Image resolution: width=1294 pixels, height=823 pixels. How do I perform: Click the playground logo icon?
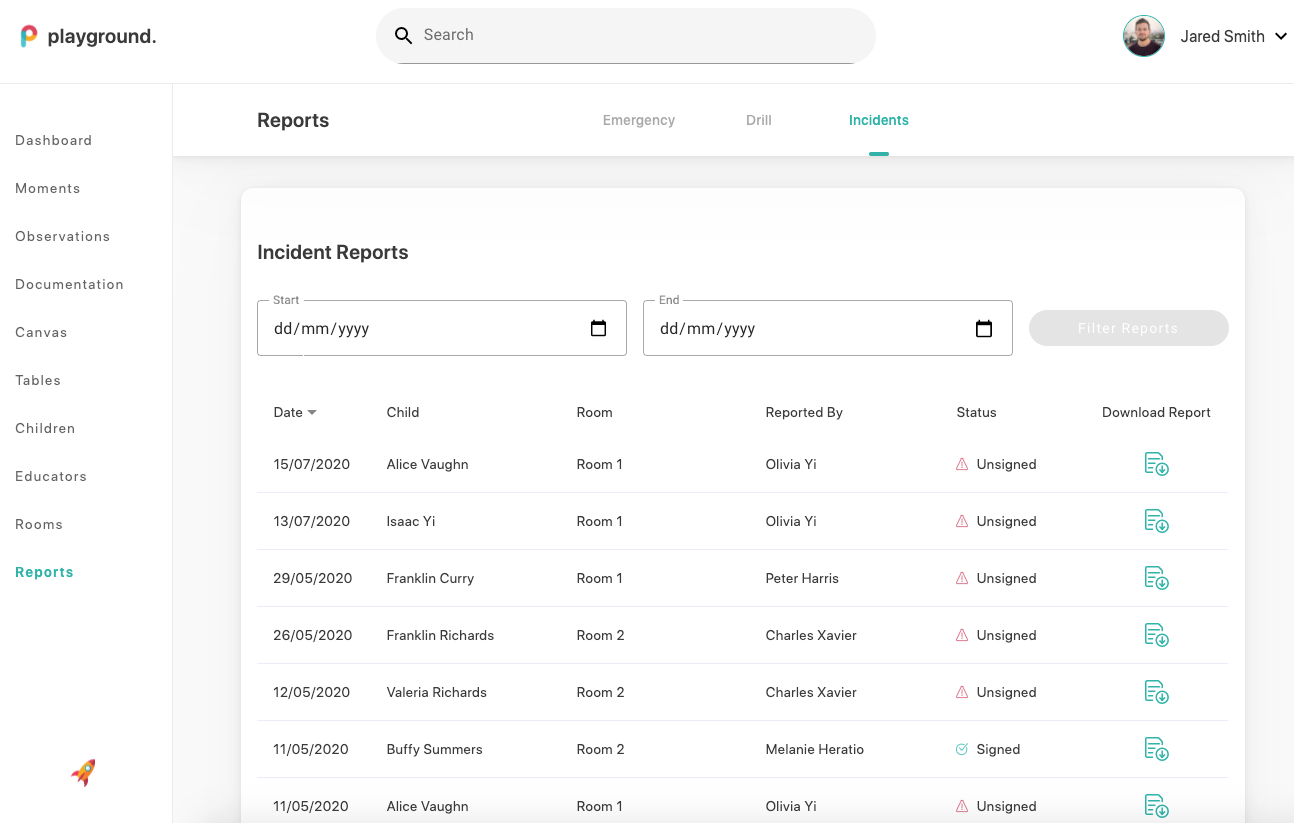(x=29, y=36)
